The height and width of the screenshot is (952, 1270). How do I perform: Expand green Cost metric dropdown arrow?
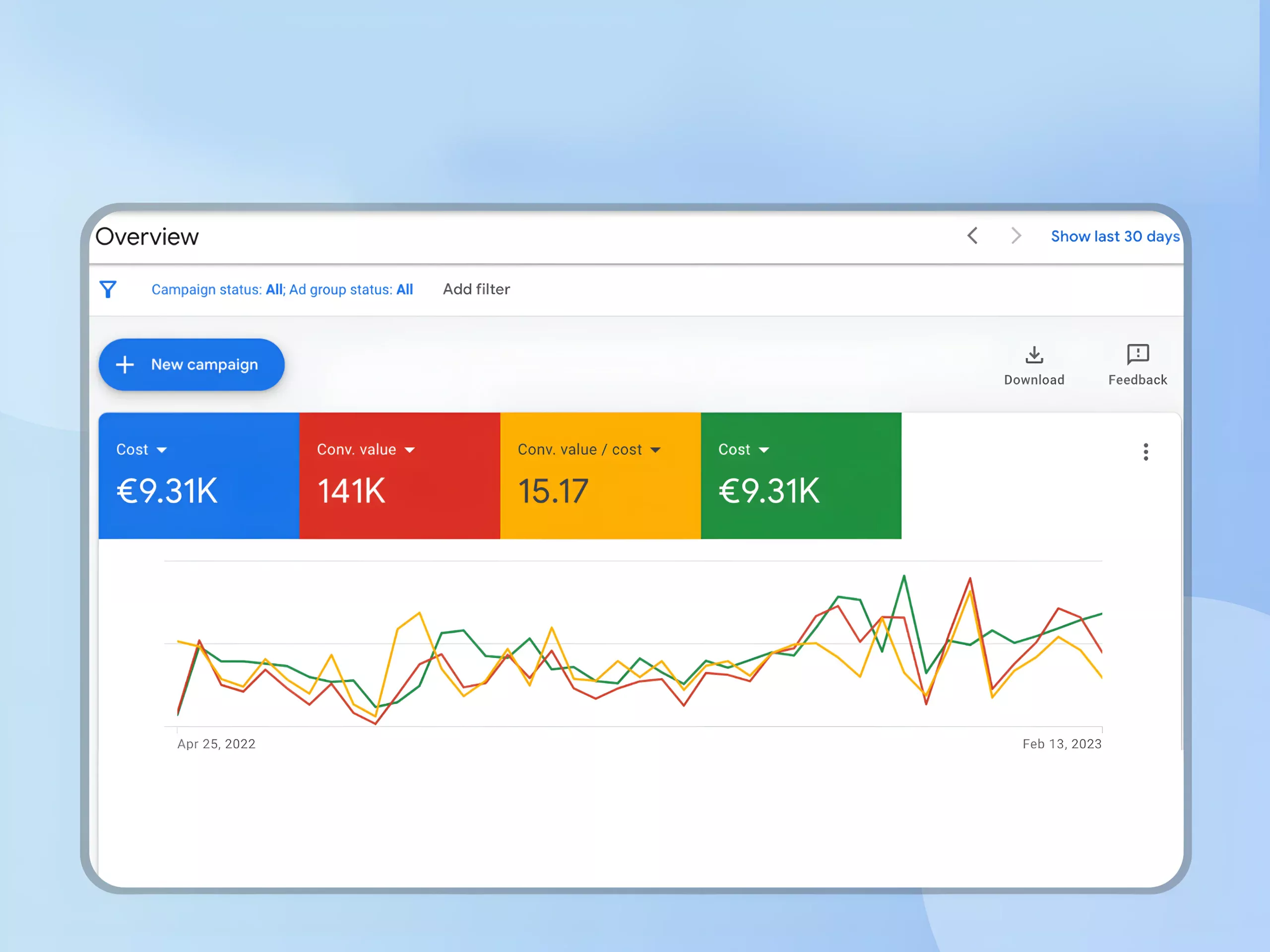click(763, 450)
